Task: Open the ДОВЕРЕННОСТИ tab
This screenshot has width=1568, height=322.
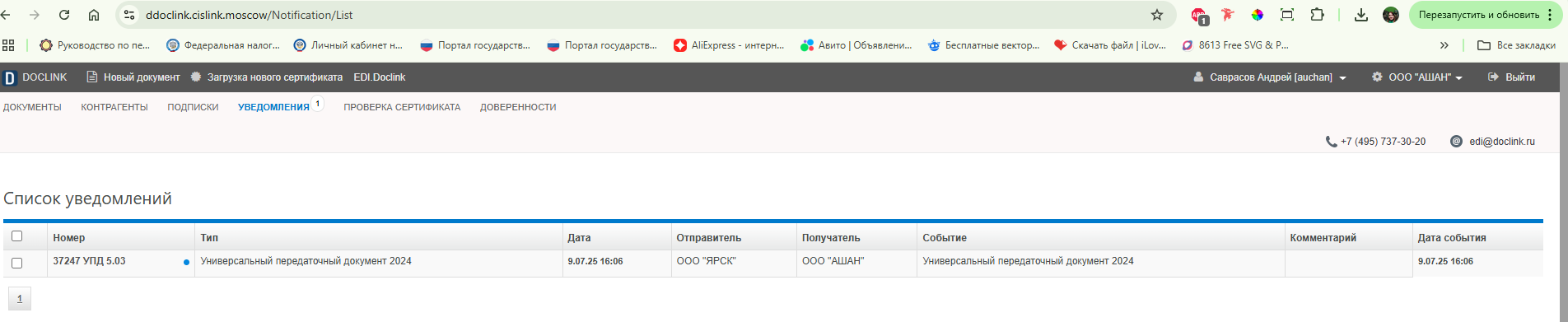Action: [518, 107]
